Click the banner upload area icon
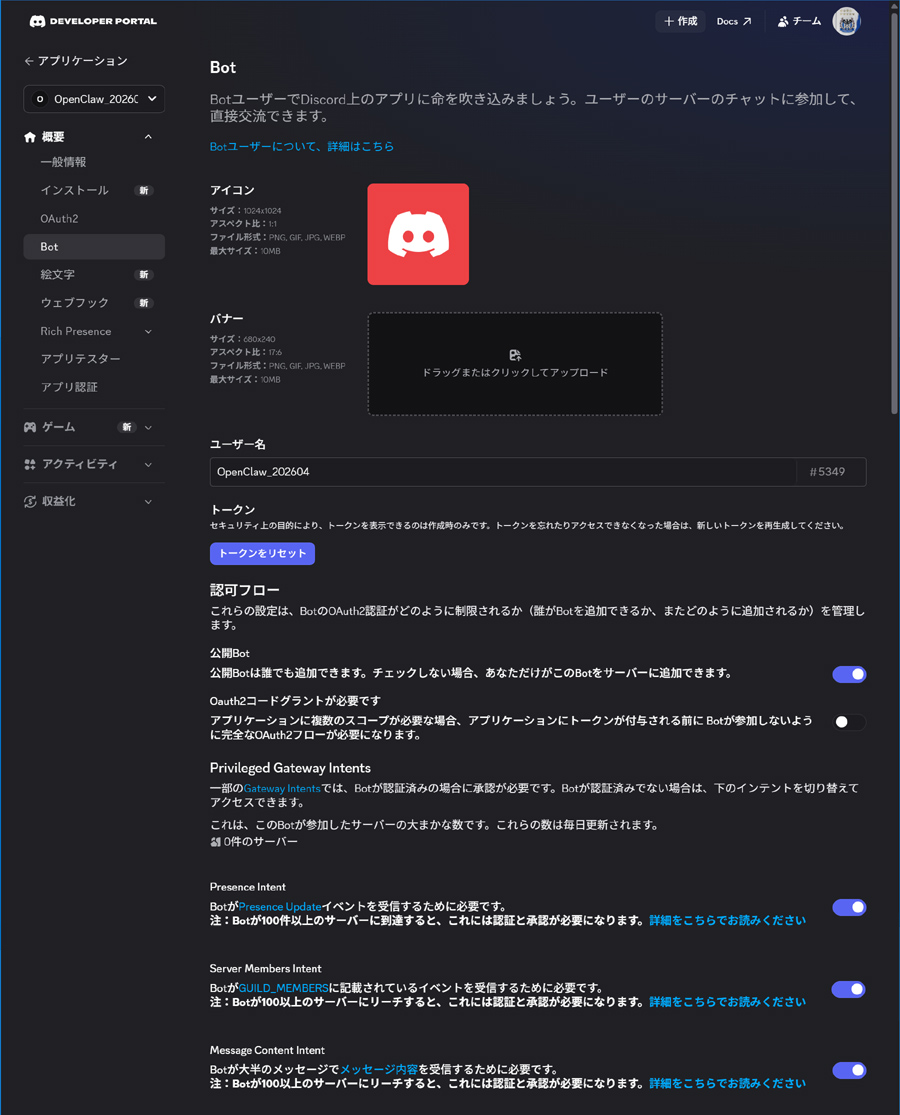The height and width of the screenshot is (1115, 900). [515, 354]
